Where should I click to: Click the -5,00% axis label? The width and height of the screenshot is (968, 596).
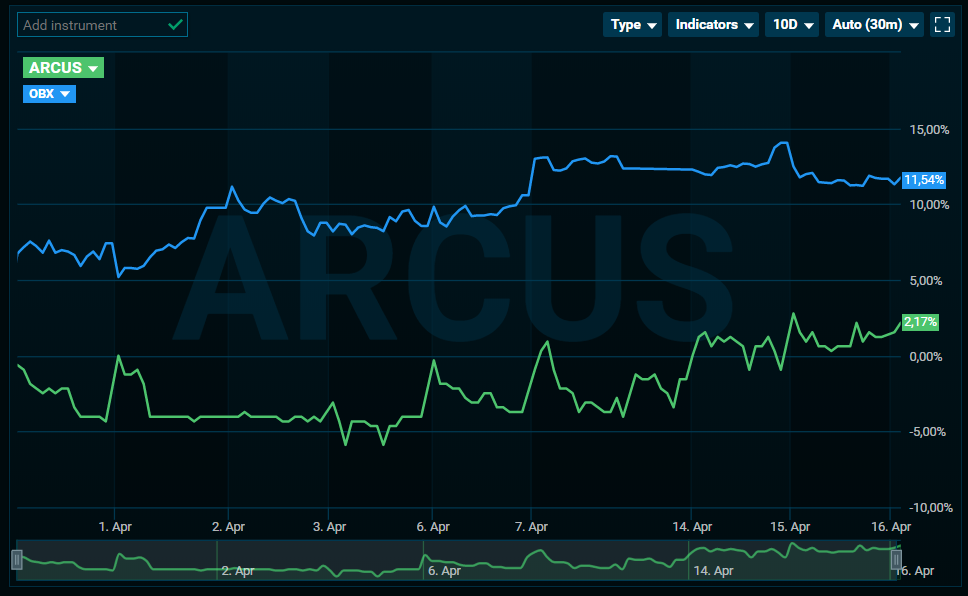(927, 432)
